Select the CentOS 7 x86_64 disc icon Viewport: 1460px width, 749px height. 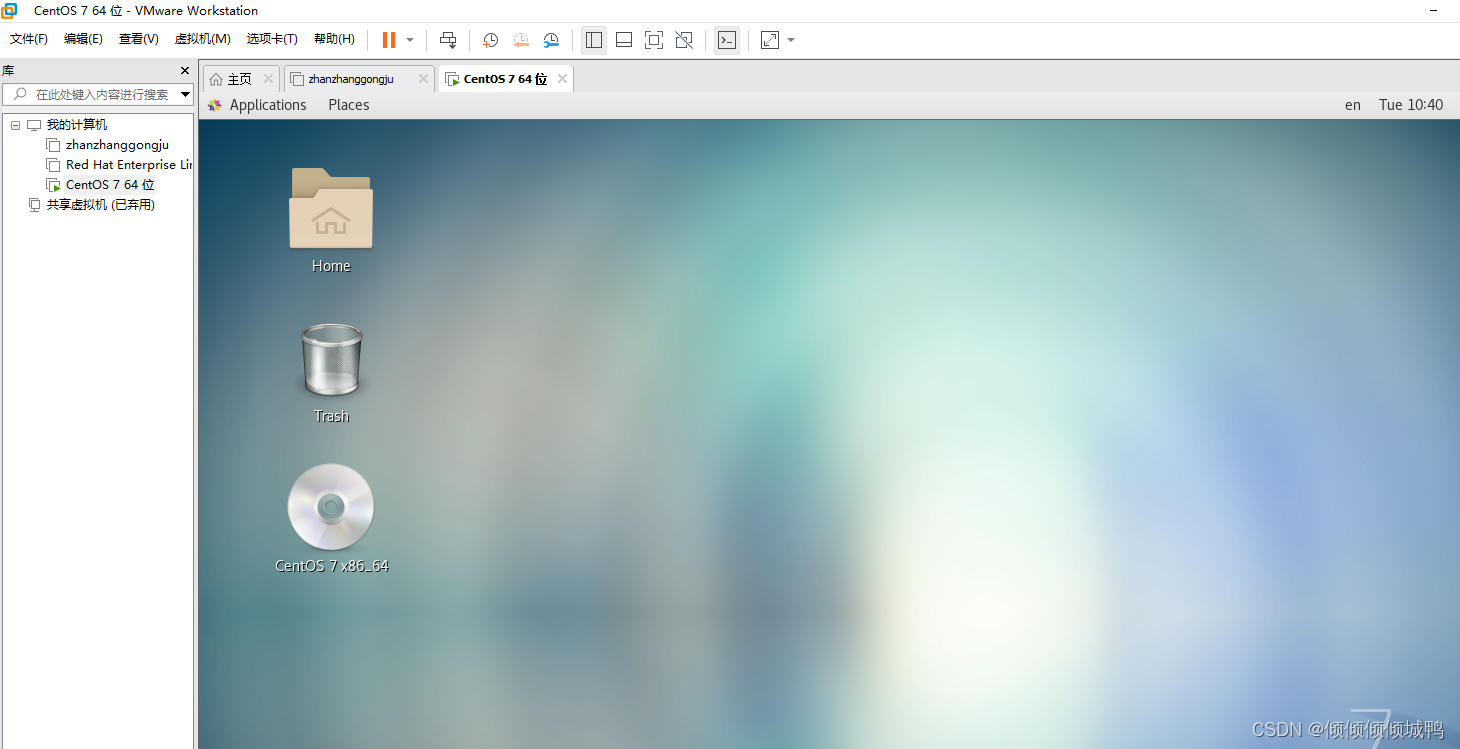pyautogui.click(x=331, y=518)
